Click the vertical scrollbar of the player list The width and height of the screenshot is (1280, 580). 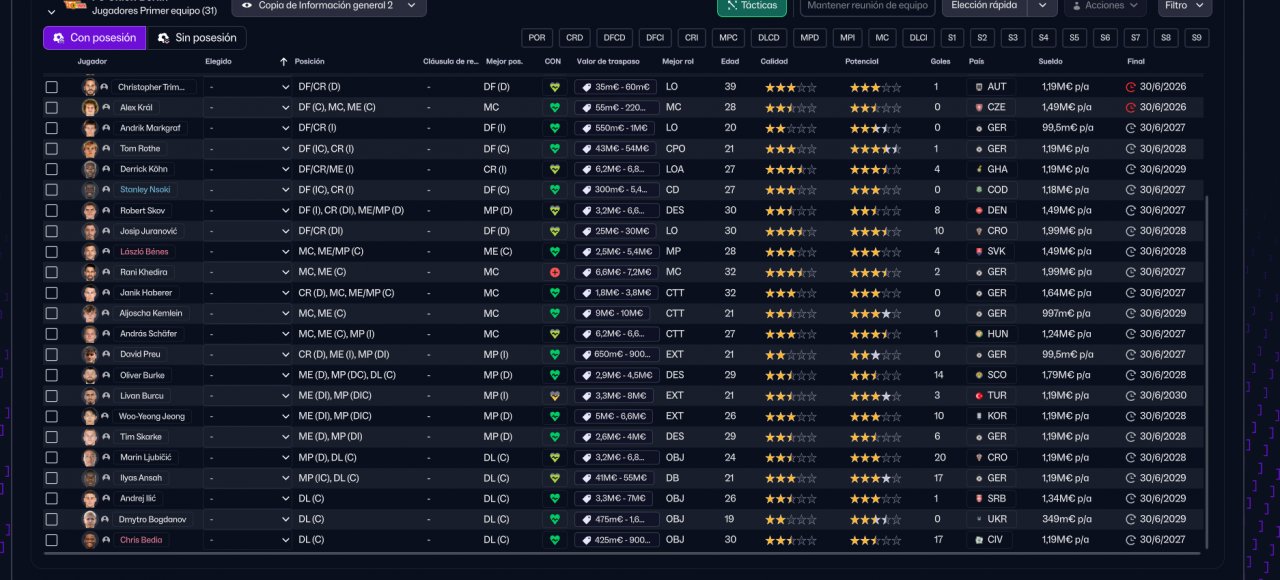(x=1206, y=372)
